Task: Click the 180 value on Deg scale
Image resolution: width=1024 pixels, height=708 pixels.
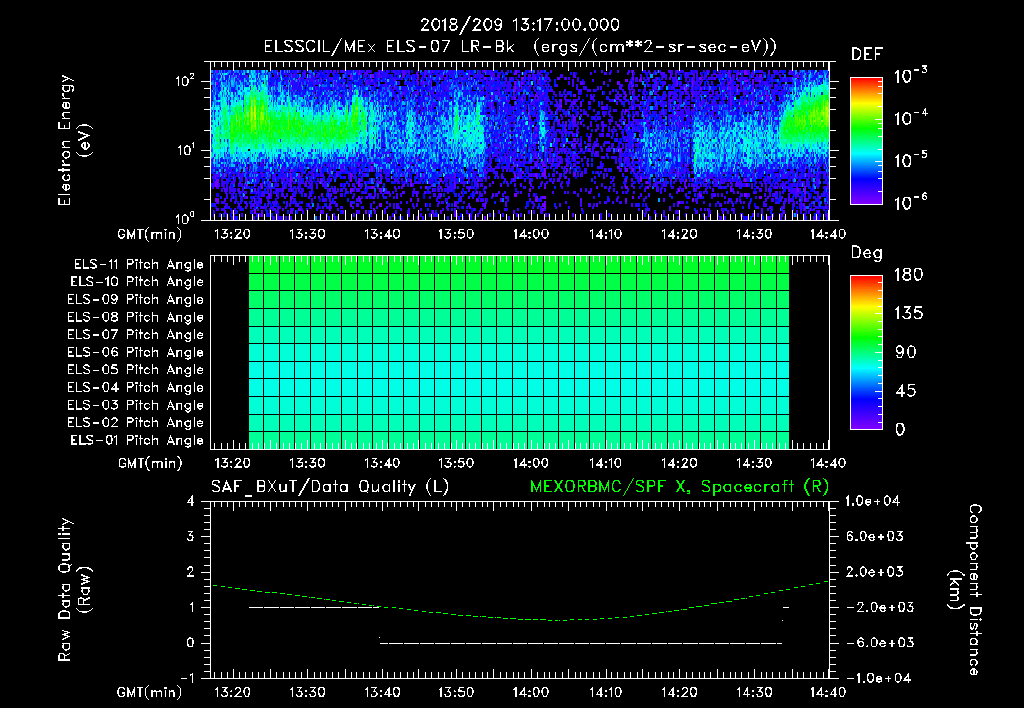Action: pyautogui.click(x=908, y=275)
